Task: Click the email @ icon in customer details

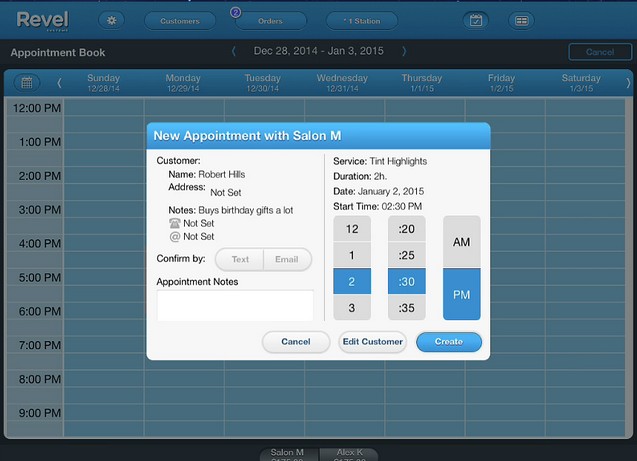Action: click(175, 236)
